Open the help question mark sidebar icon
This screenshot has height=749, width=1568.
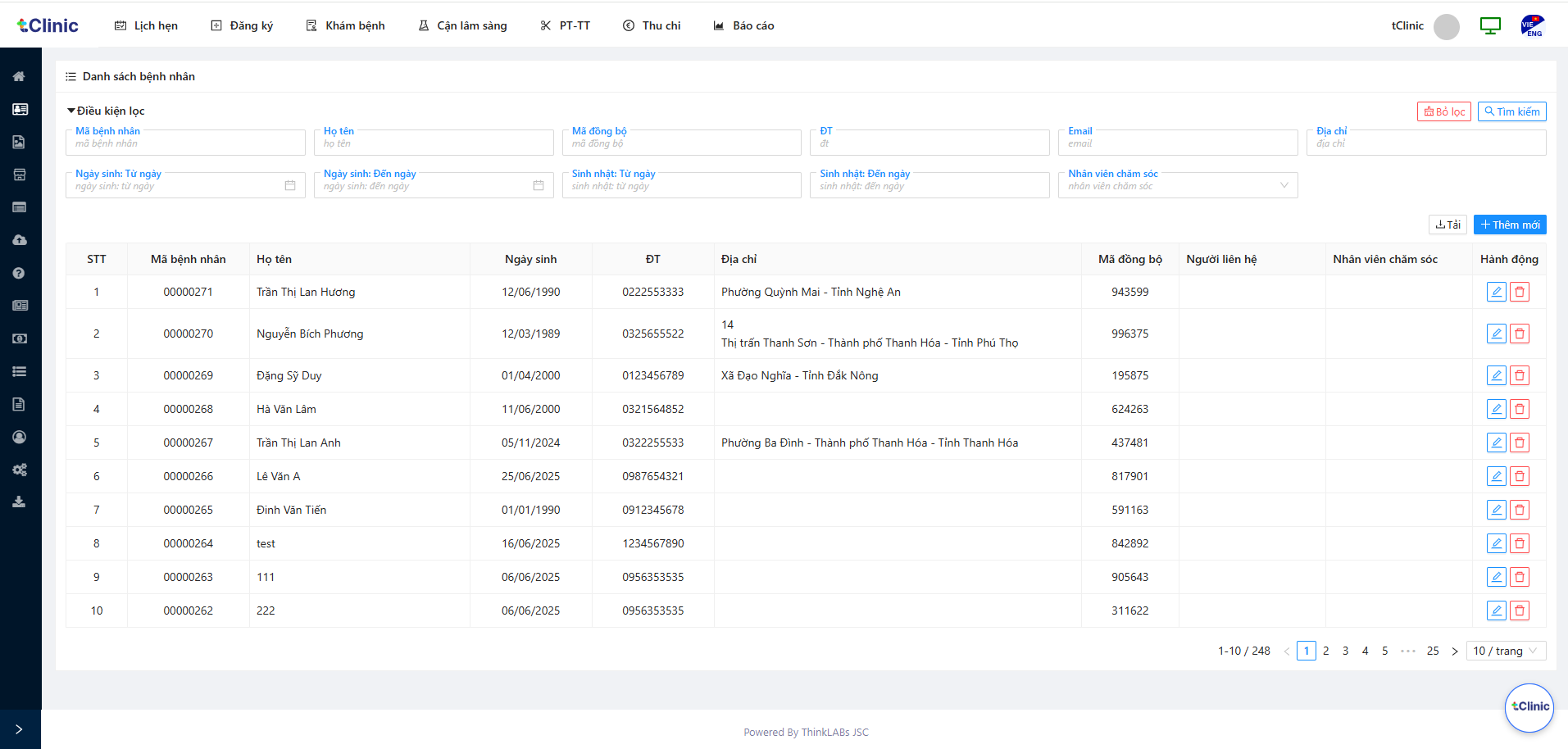19,273
